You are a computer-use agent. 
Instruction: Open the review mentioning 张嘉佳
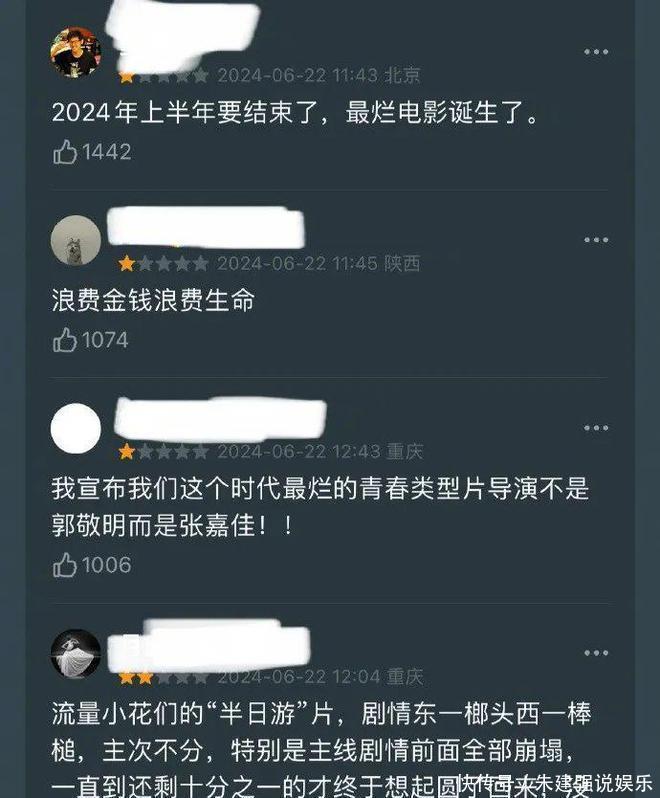pyautogui.click(x=320, y=506)
